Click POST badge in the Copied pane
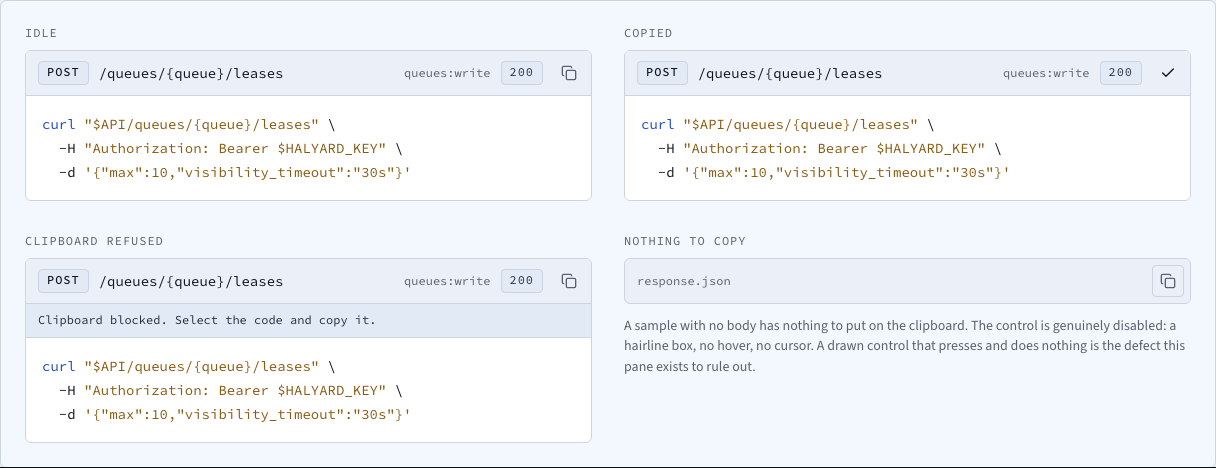This screenshot has width=1216, height=468. coord(662,73)
